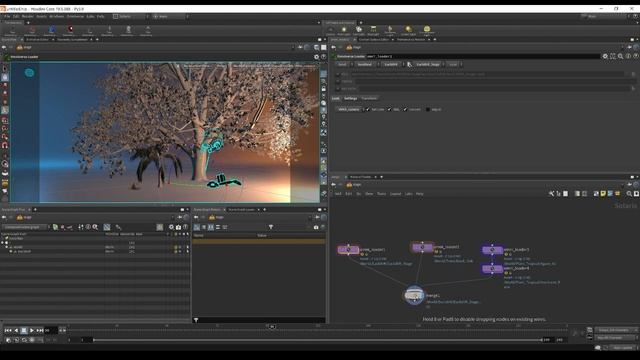Jump to the last frame
The image size is (640, 360).
click(x=40, y=330)
